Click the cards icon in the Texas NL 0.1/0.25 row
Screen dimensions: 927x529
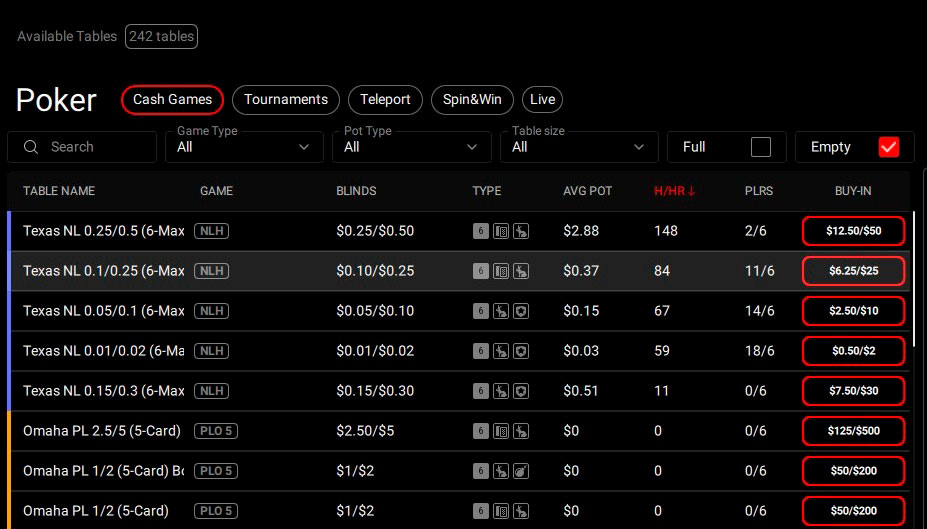tap(501, 271)
